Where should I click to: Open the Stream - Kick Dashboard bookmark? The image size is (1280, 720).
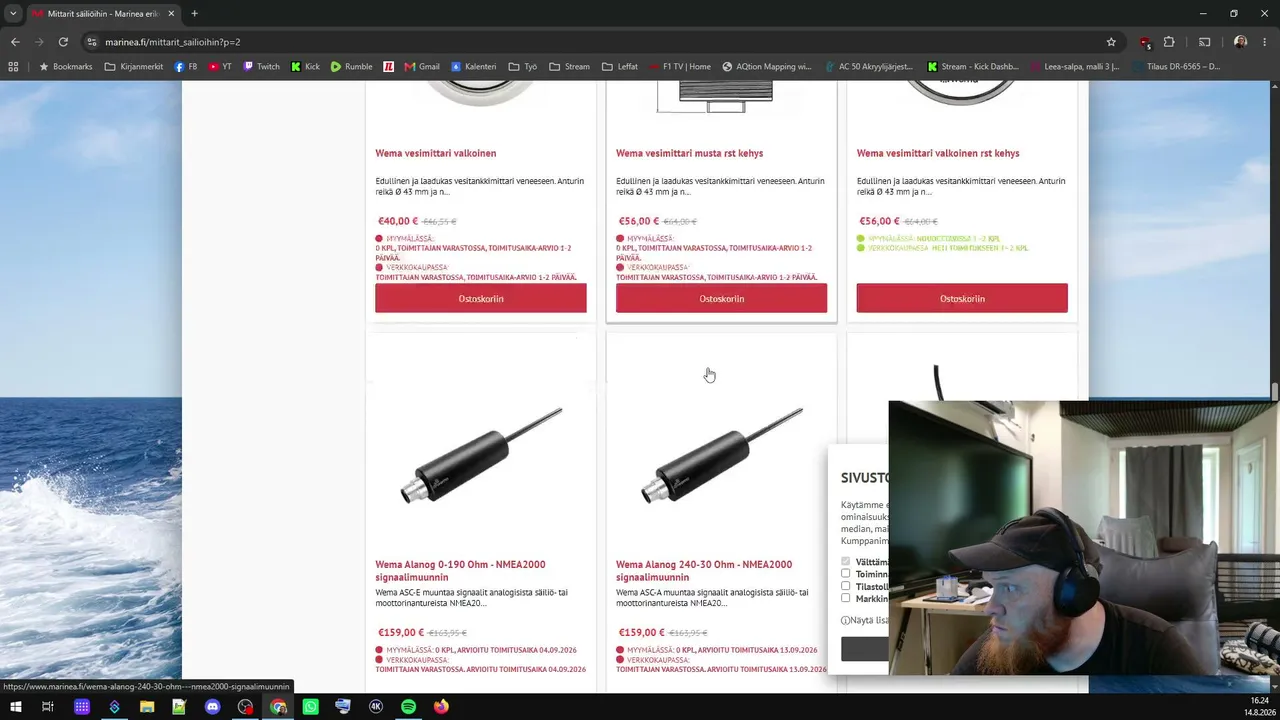pos(973,67)
